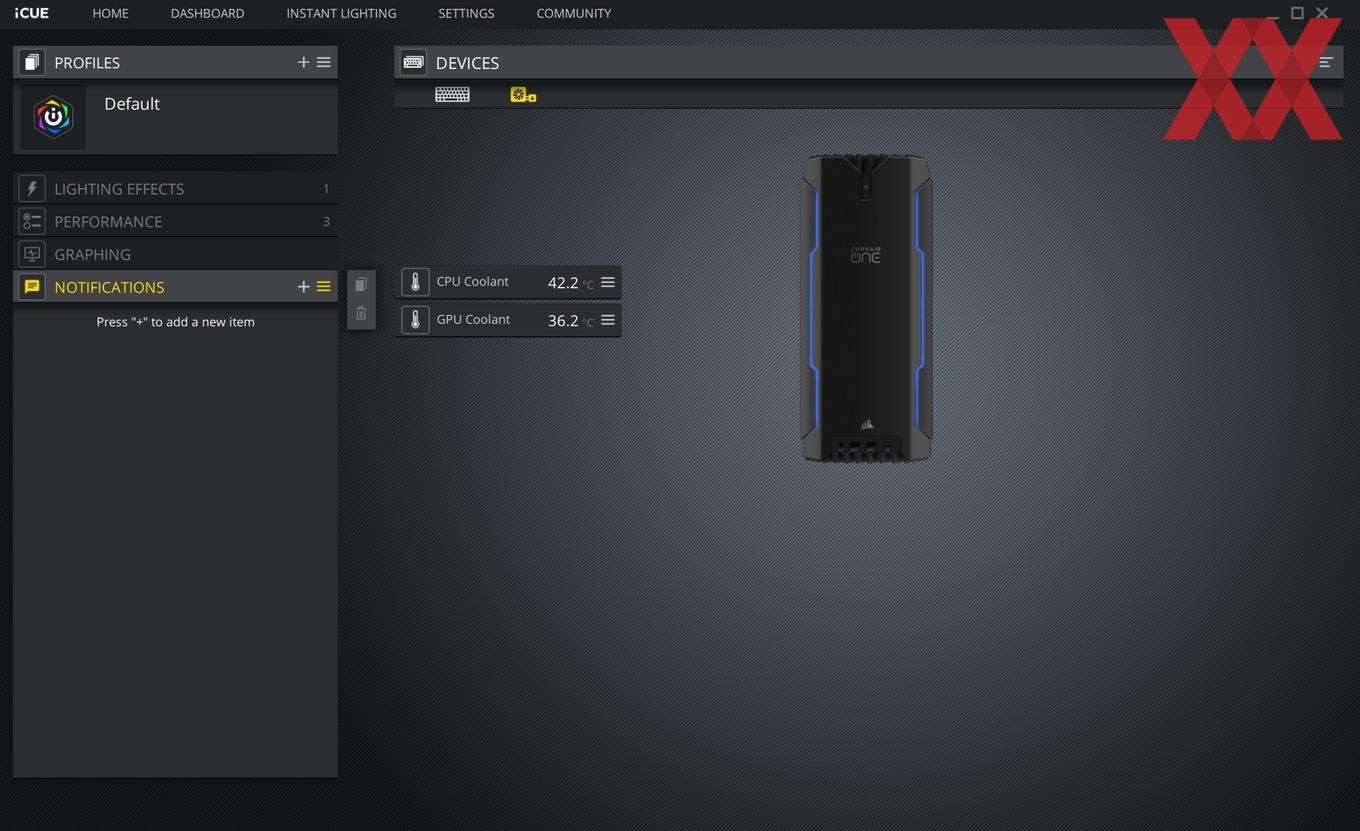
Task: Open the HOME menu
Action: click(110, 13)
